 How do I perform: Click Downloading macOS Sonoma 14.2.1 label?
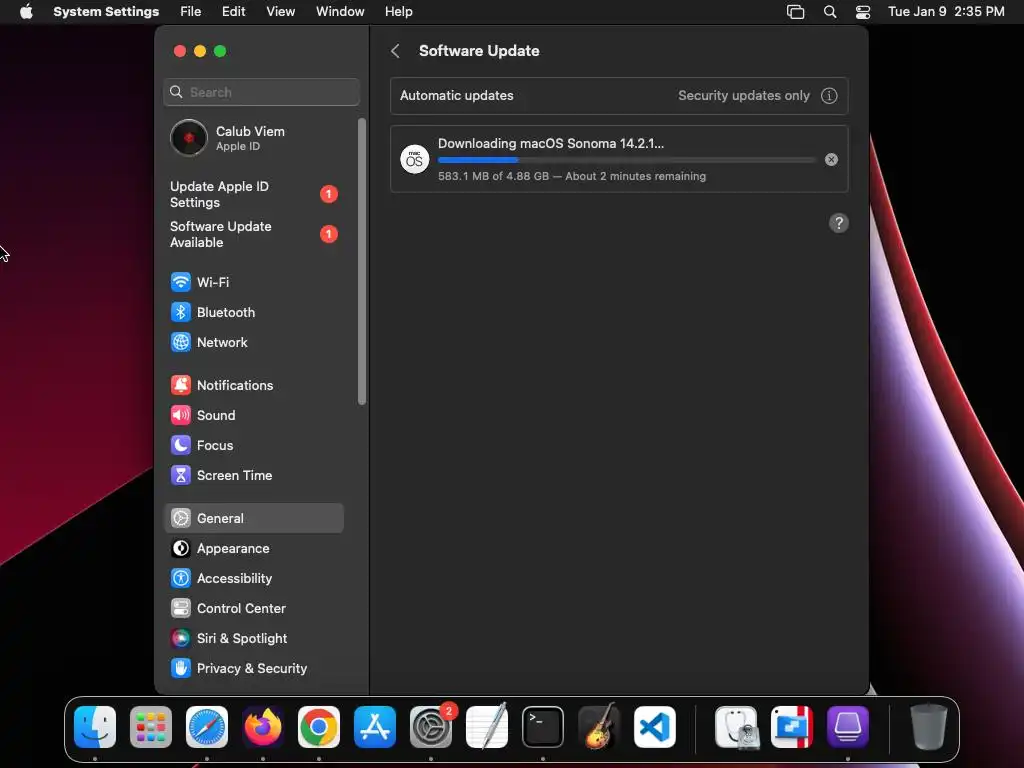point(551,144)
